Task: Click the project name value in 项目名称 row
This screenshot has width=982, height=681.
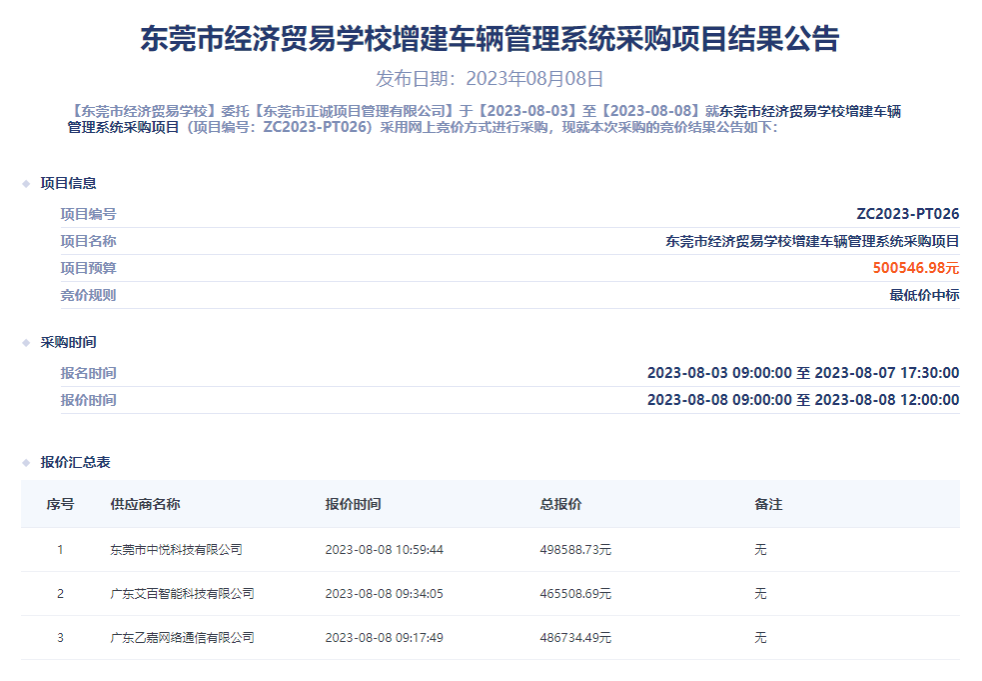Action: [x=812, y=241]
